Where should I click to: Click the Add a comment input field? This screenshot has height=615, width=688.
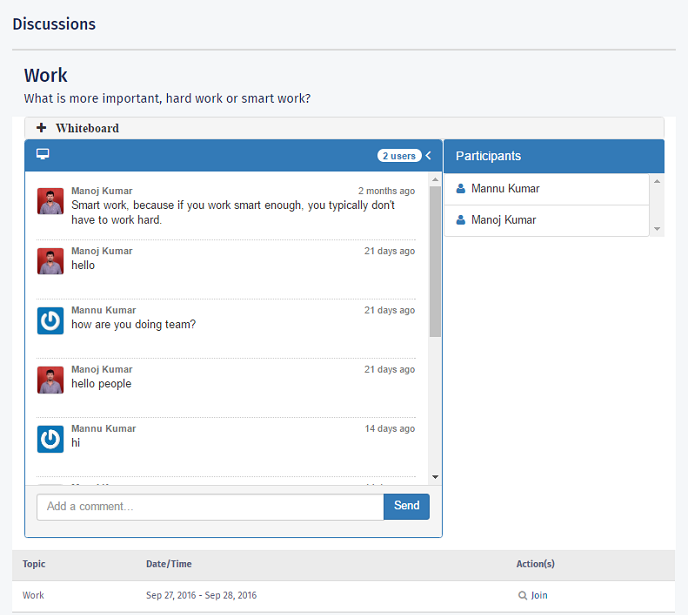click(210, 506)
